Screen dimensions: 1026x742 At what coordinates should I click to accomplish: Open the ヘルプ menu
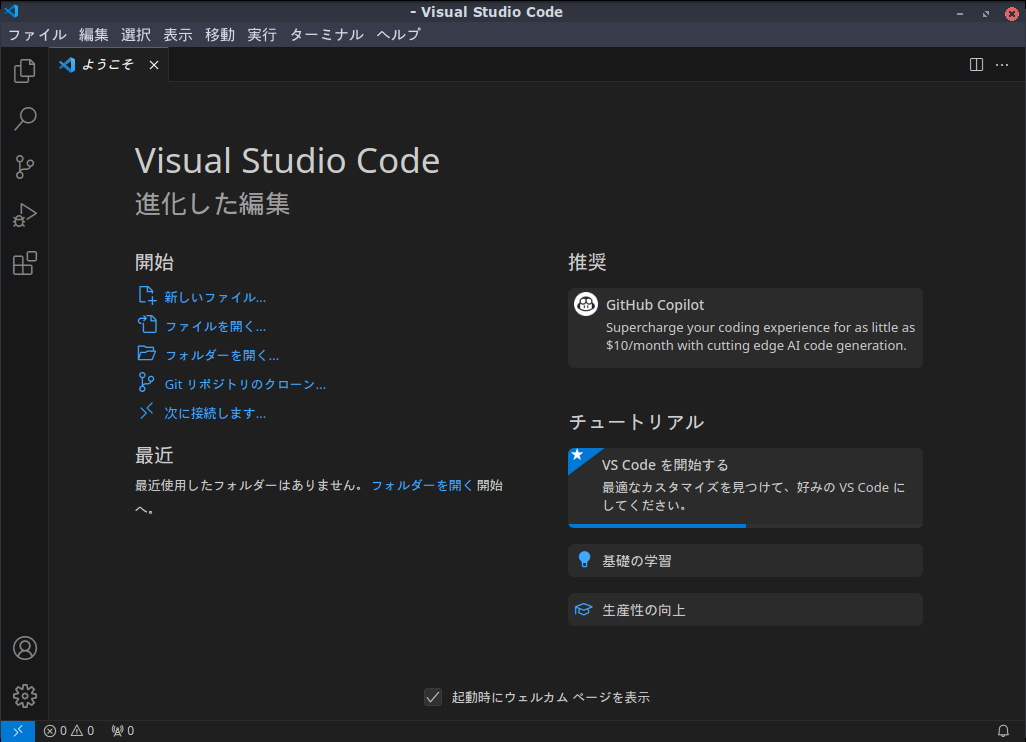click(398, 35)
